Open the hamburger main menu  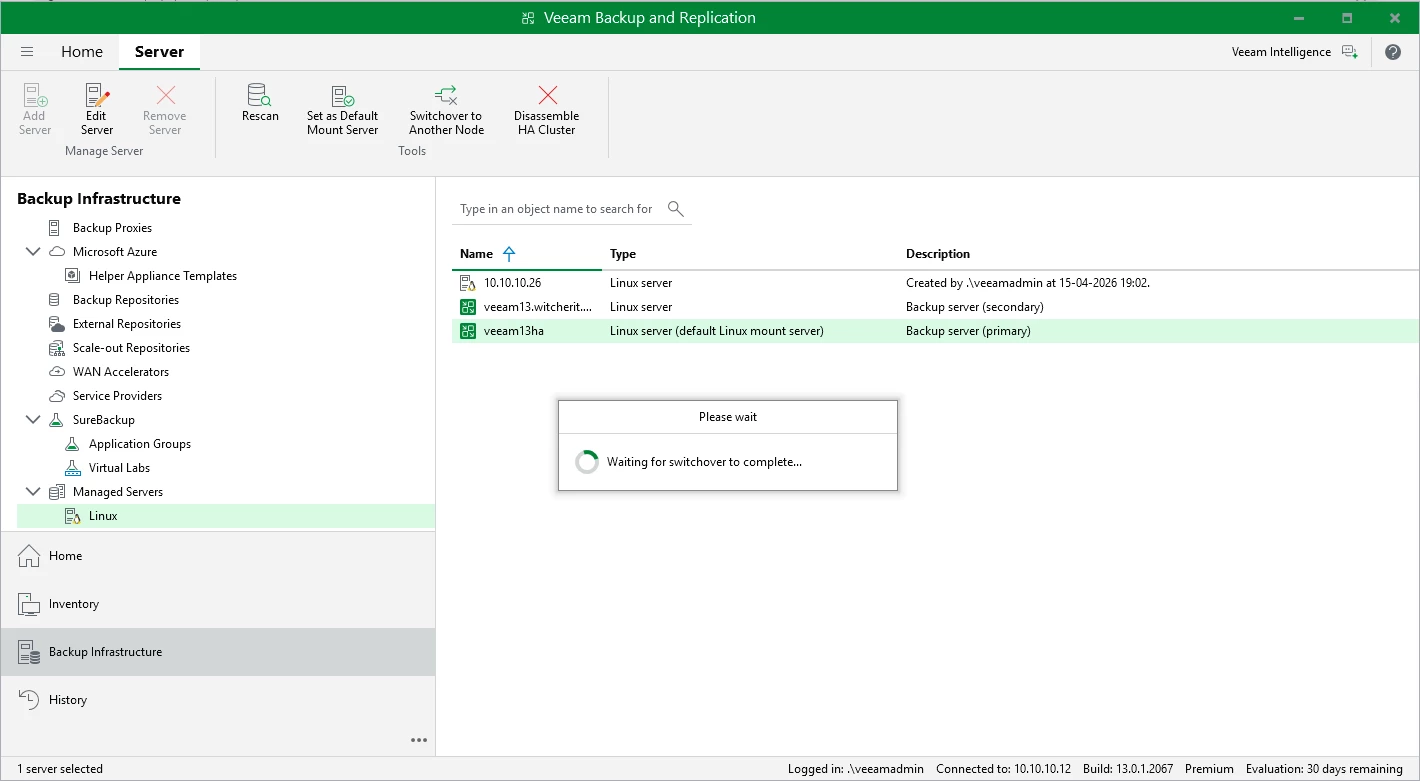point(27,52)
